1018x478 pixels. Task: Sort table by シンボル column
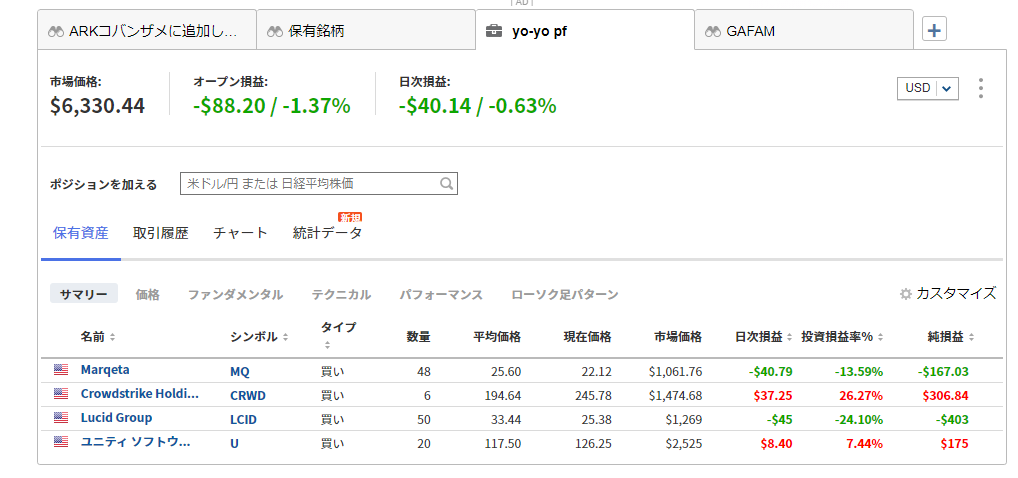pos(259,337)
